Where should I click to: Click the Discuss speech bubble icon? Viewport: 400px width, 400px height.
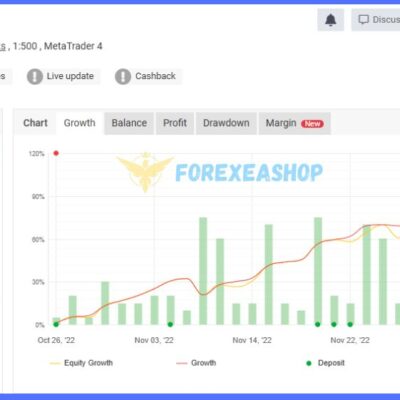coord(363,20)
